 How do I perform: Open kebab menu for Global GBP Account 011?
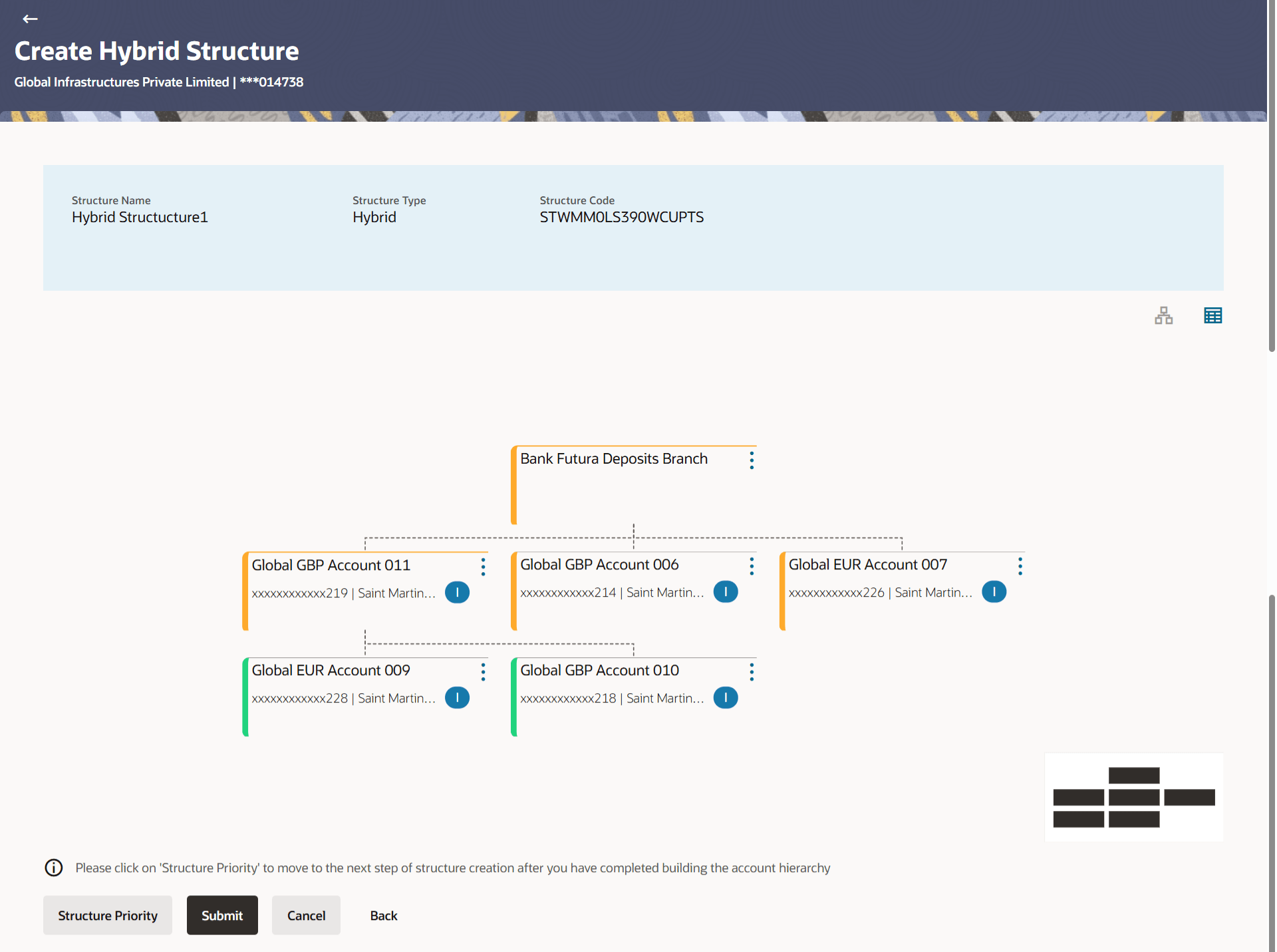tap(483, 566)
